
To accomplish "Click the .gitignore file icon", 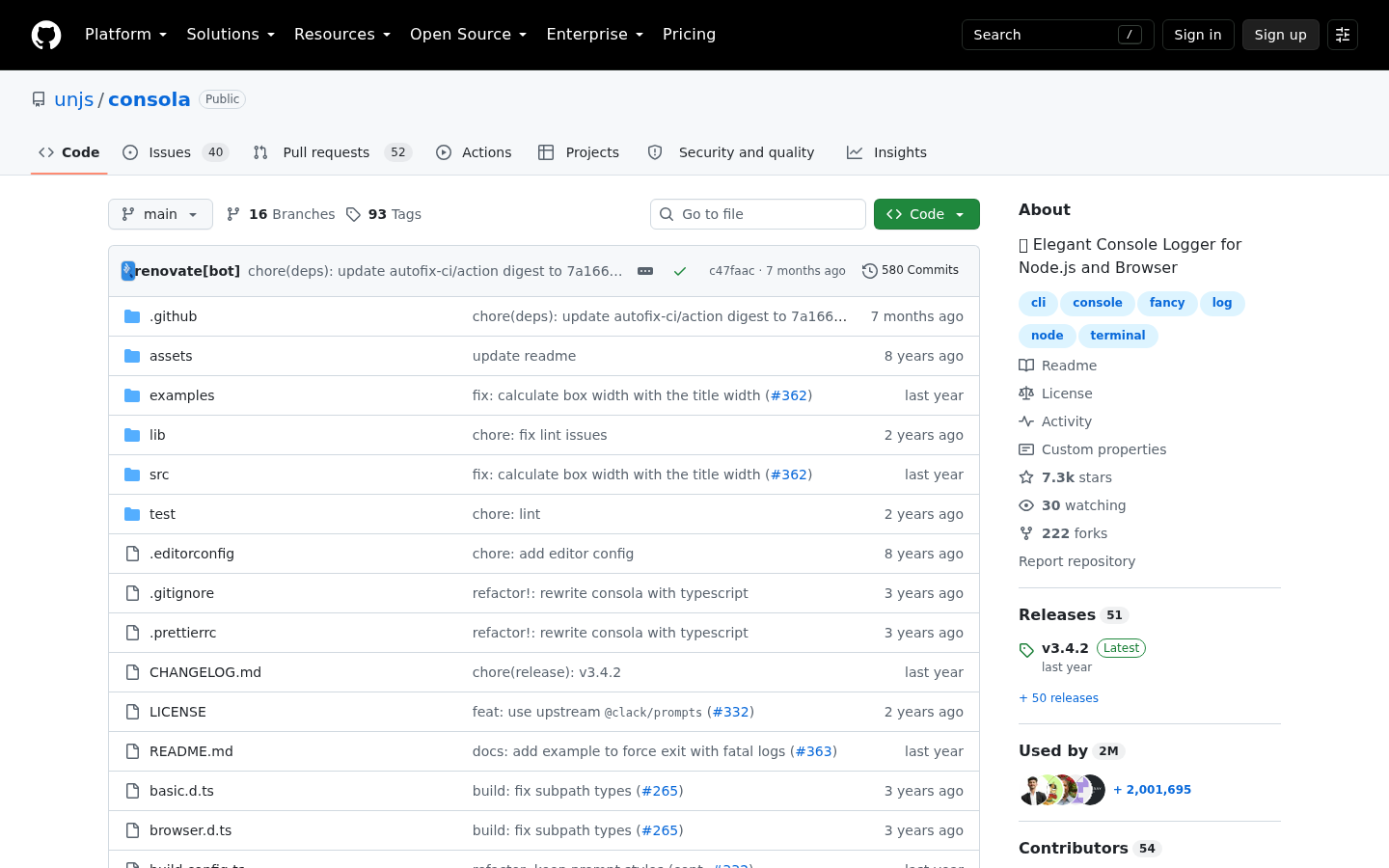I will pyautogui.click(x=132, y=593).
